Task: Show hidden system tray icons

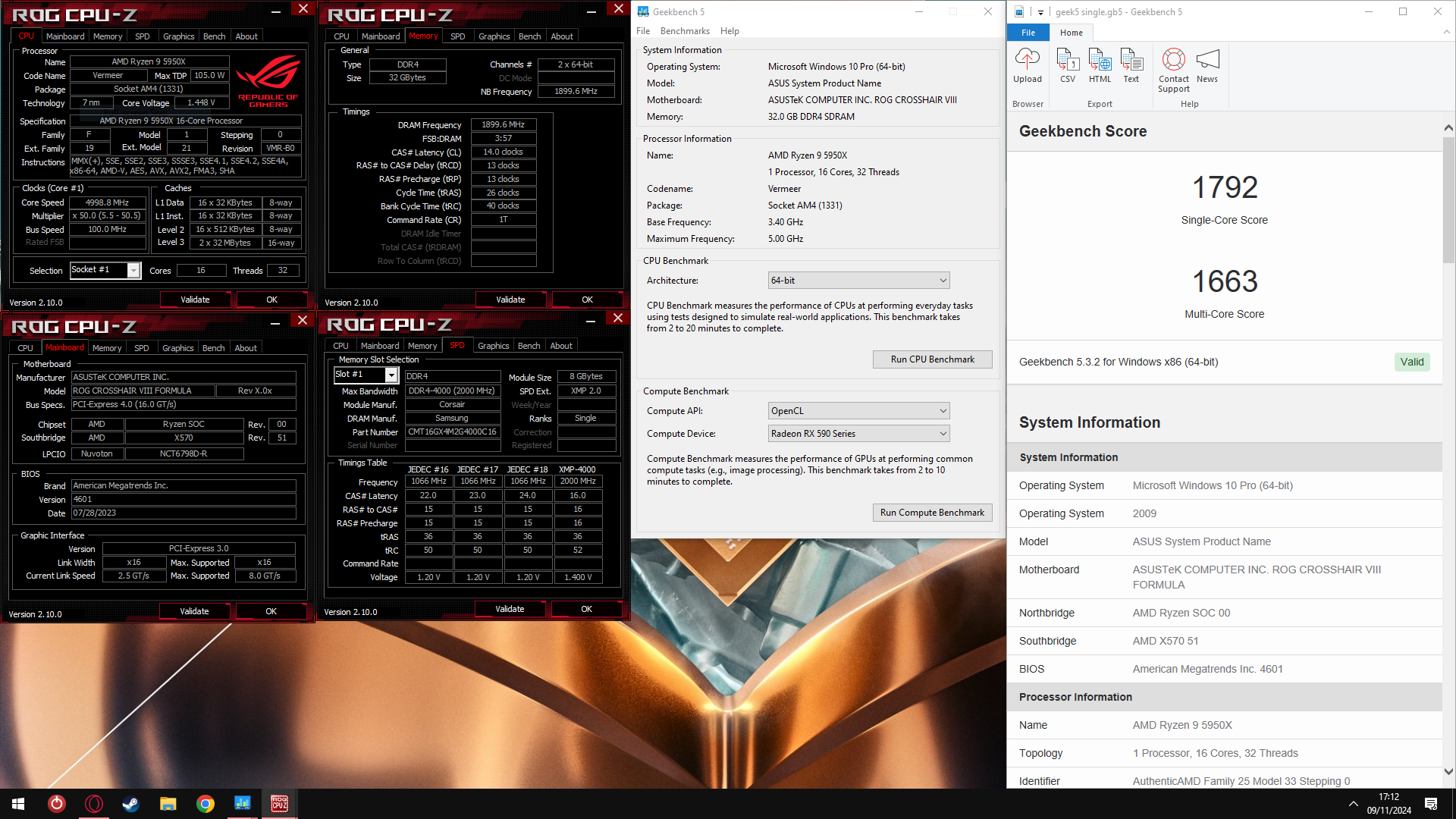Action: tap(1354, 804)
